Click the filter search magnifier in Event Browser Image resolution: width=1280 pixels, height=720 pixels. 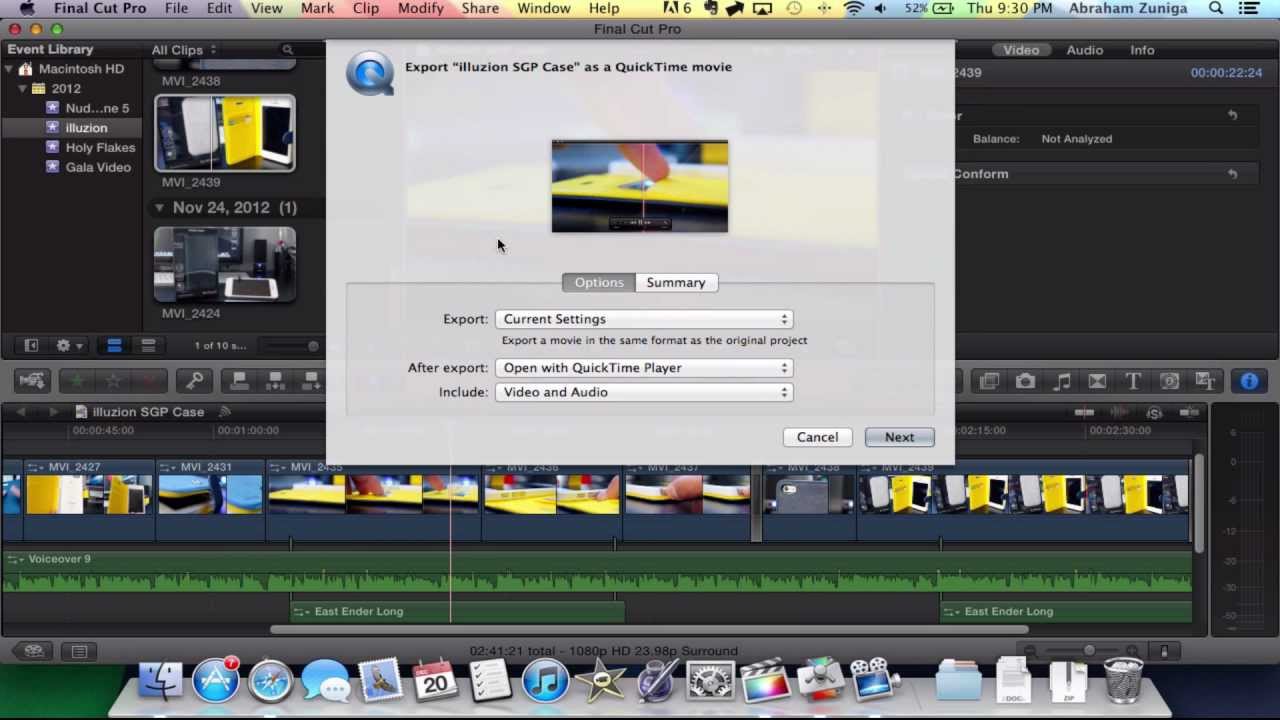(x=287, y=50)
